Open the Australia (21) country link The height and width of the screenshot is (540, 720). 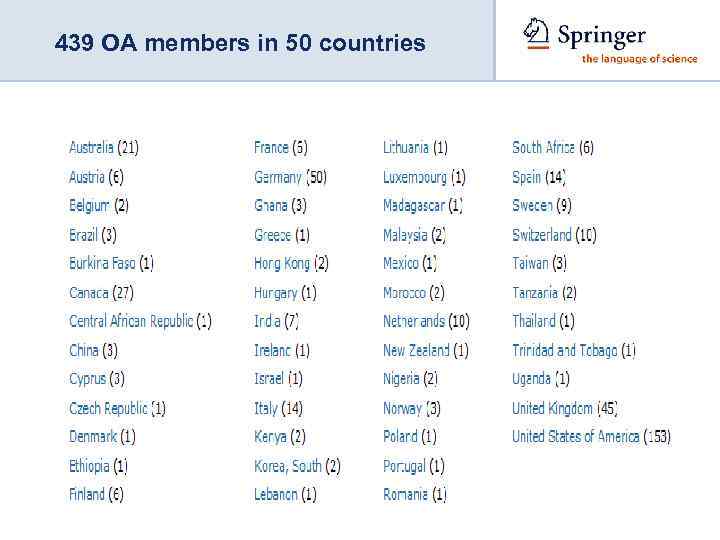(x=104, y=148)
